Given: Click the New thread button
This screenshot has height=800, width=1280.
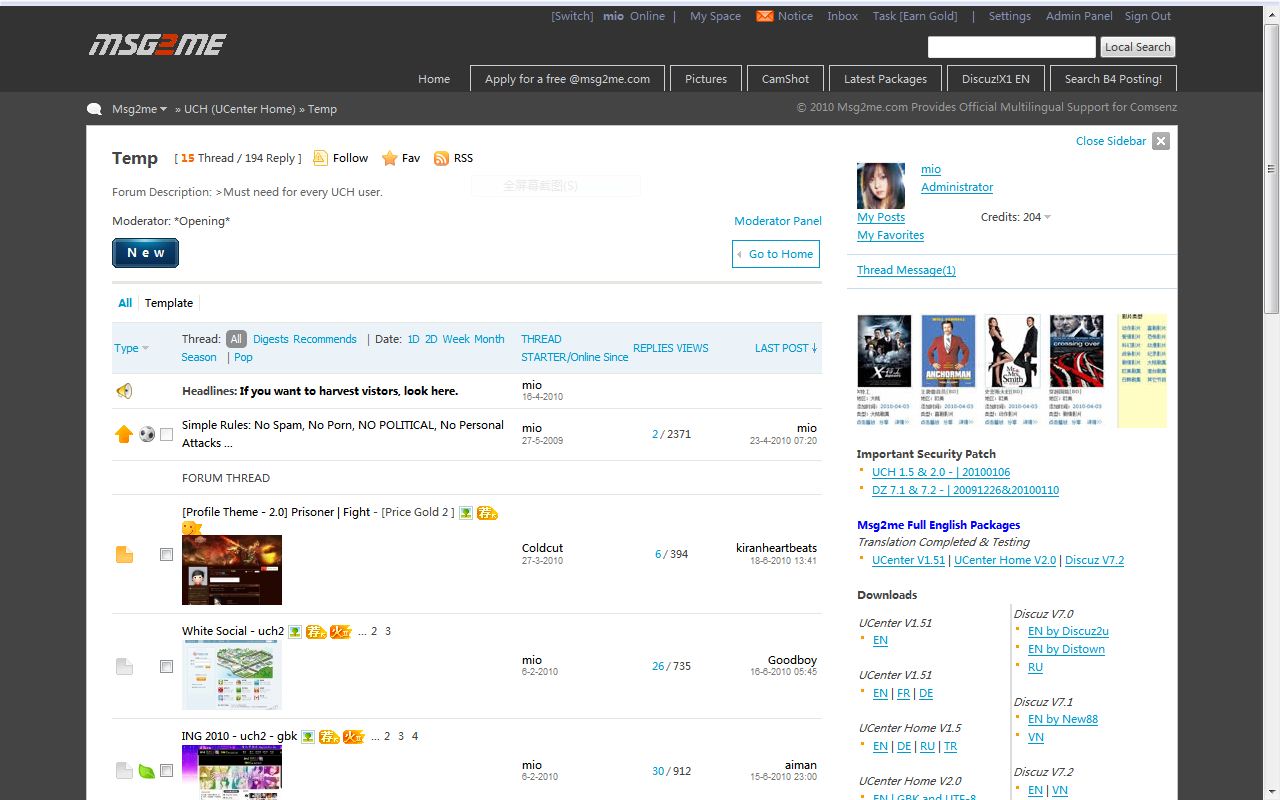Looking at the screenshot, I should click(x=145, y=253).
